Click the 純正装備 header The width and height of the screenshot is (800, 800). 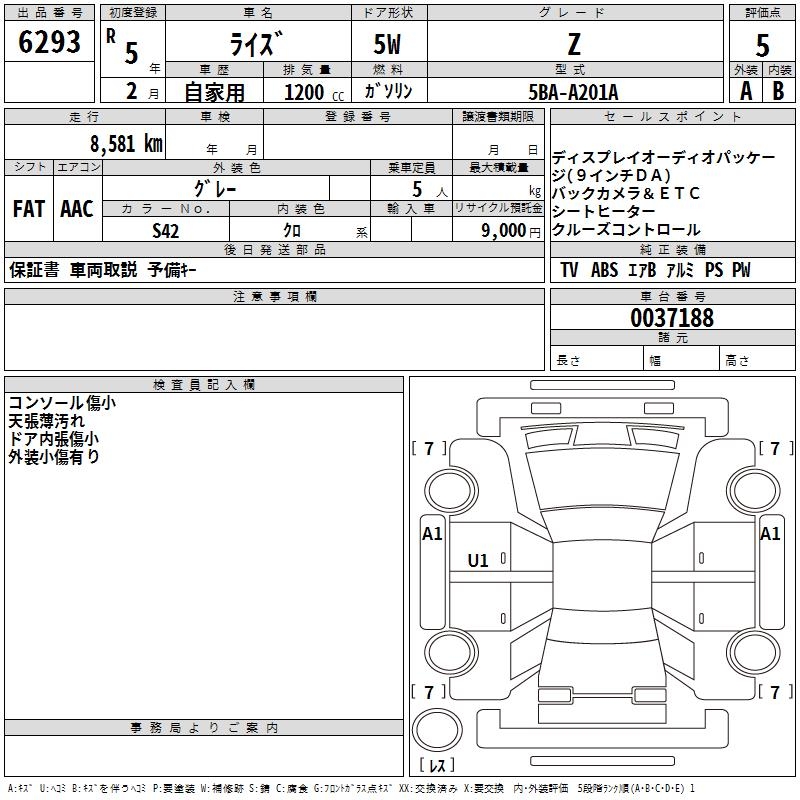tap(673, 249)
